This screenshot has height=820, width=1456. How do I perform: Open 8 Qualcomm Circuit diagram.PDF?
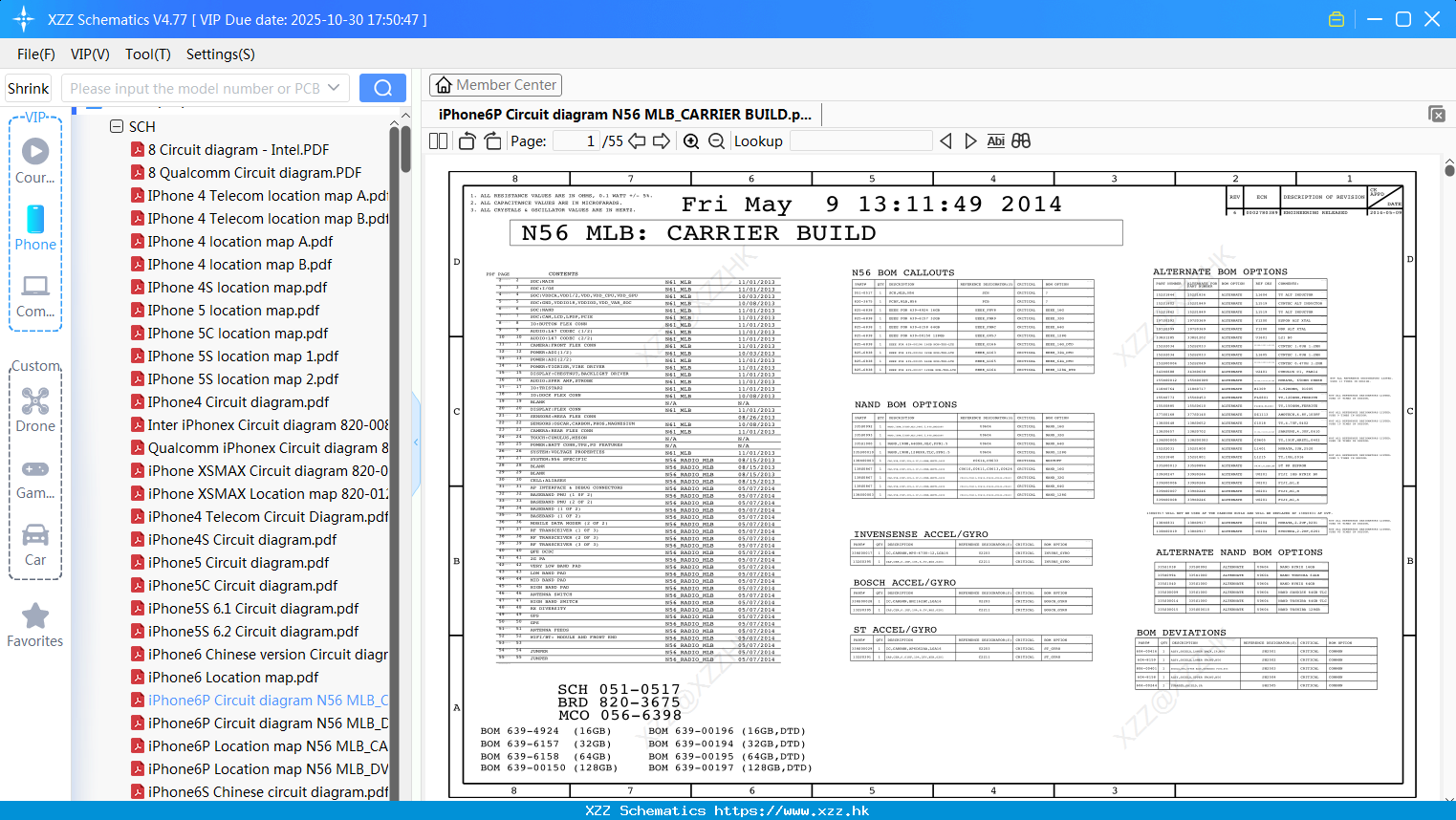254,172
